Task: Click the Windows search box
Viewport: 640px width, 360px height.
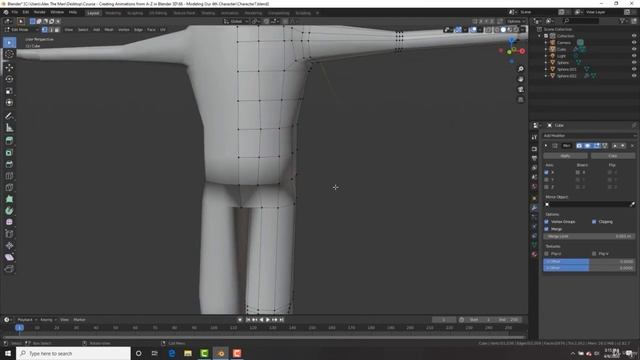Action: [x=73, y=353]
